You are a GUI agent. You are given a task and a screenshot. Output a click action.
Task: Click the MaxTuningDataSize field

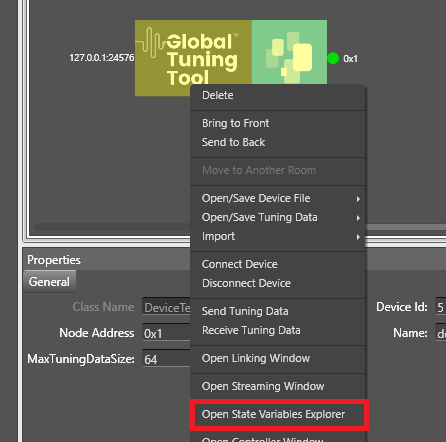click(x=166, y=359)
